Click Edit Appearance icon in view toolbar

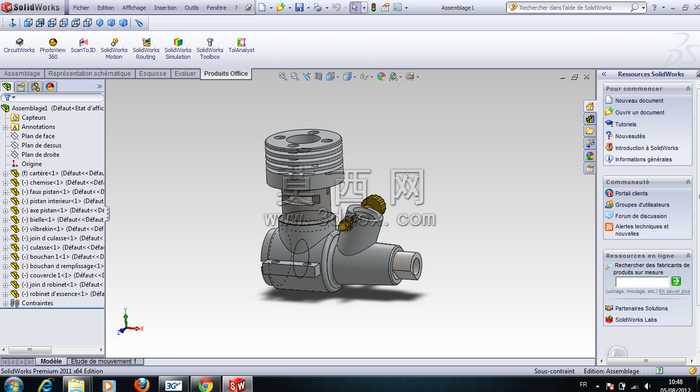tap(381, 76)
